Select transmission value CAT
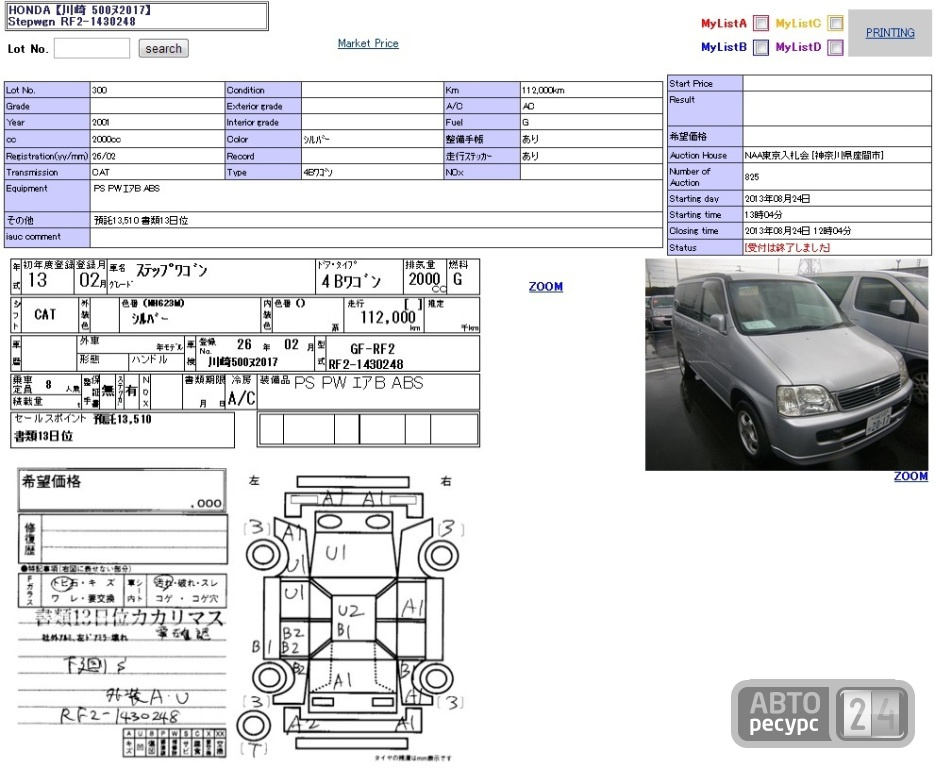The image size is (935, 768). click(x=100, y=172)
